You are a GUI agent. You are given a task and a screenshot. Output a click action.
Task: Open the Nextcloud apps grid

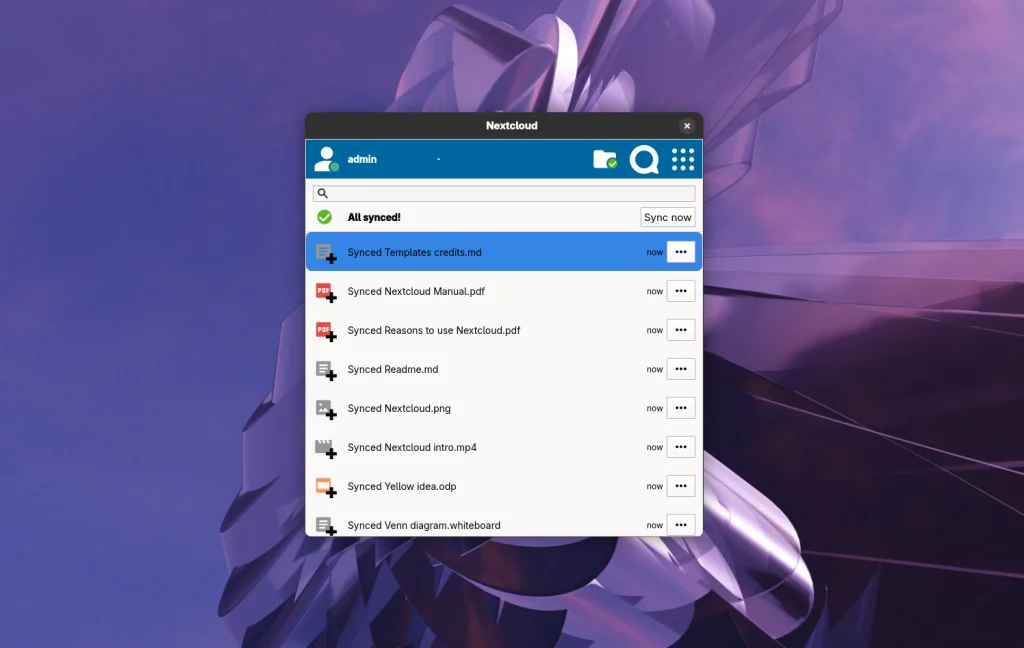pyautogui.click(x=682, y=158)
